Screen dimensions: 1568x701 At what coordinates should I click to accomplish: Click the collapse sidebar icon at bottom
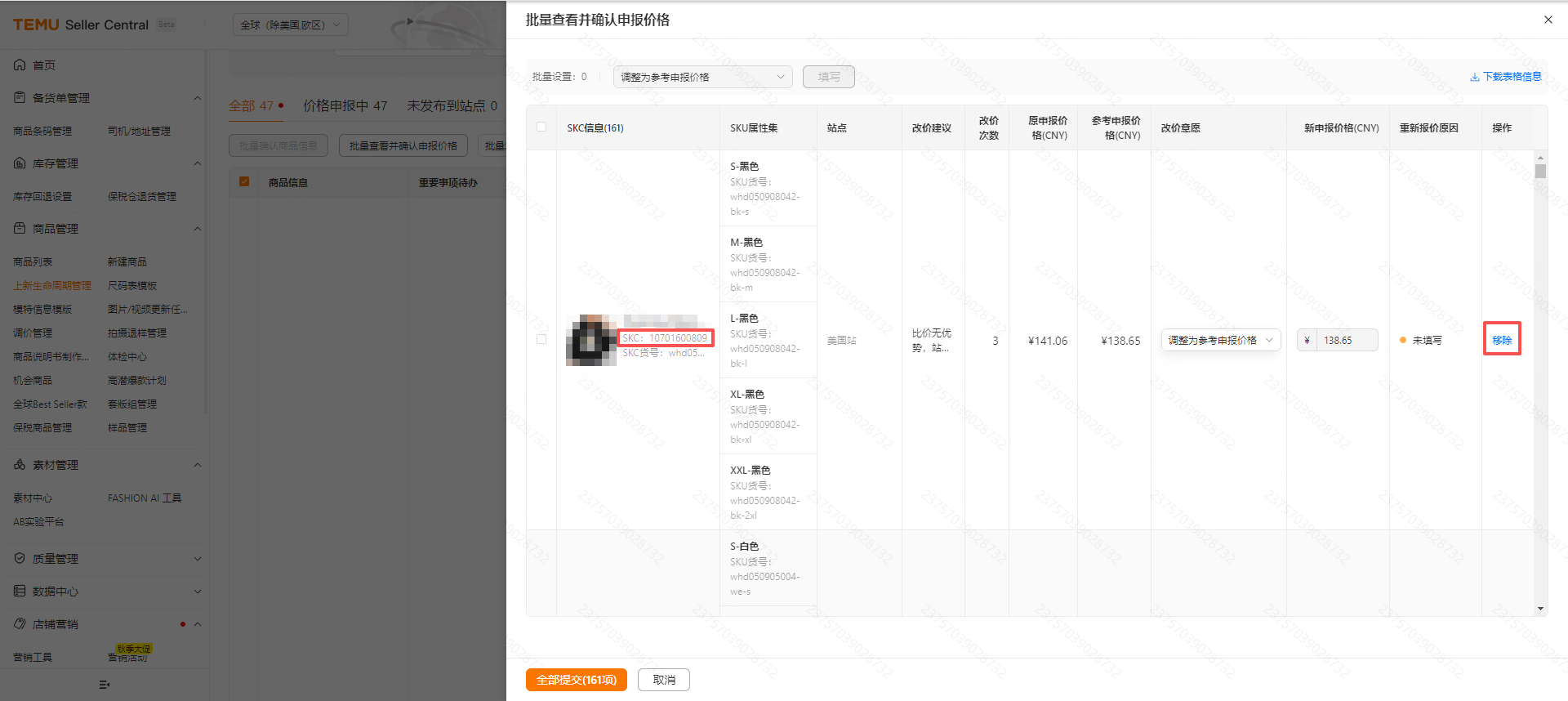click(104, 685)
